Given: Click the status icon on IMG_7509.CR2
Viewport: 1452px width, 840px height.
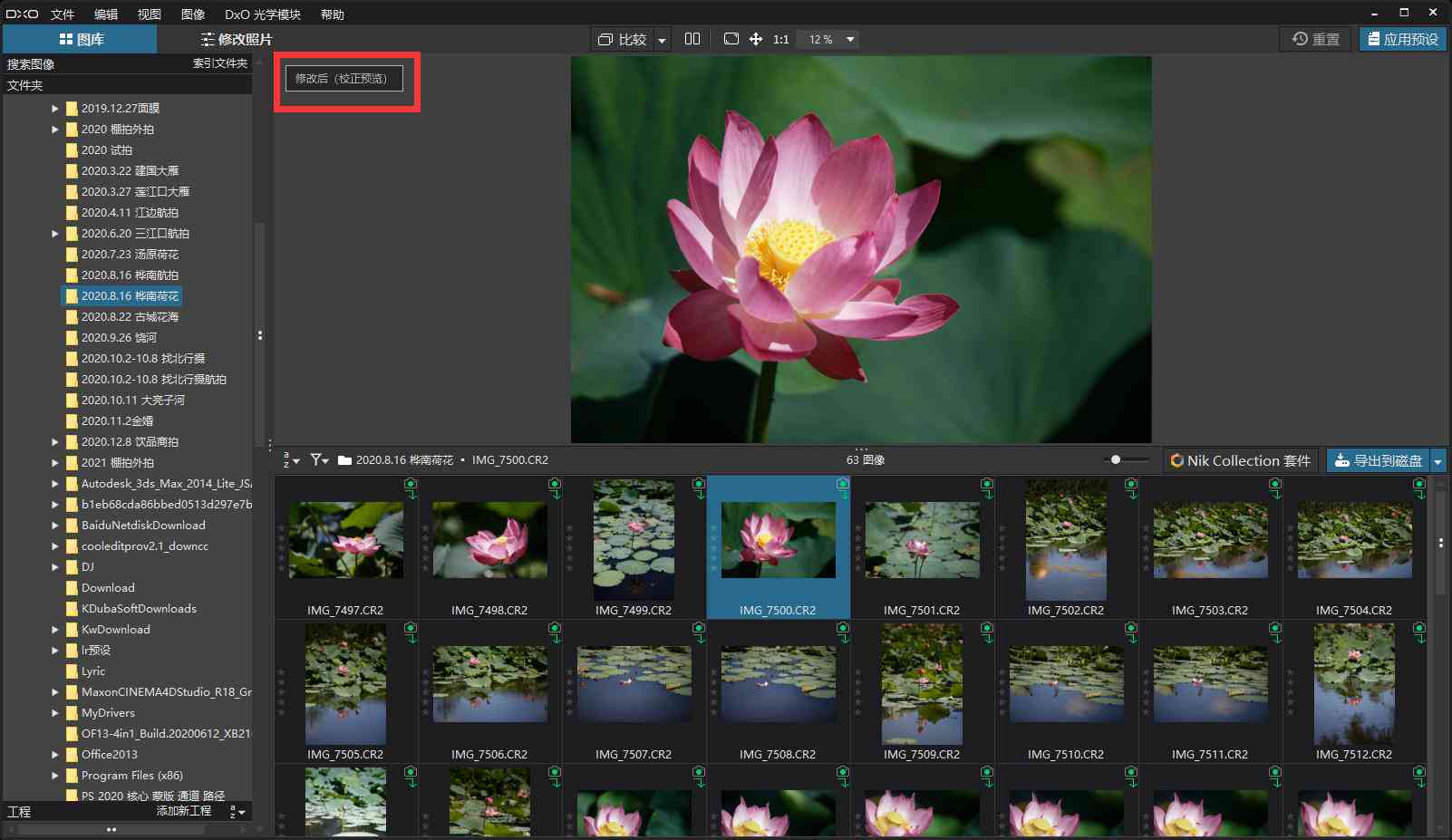Looking at the screenshot, I should 987,632.
